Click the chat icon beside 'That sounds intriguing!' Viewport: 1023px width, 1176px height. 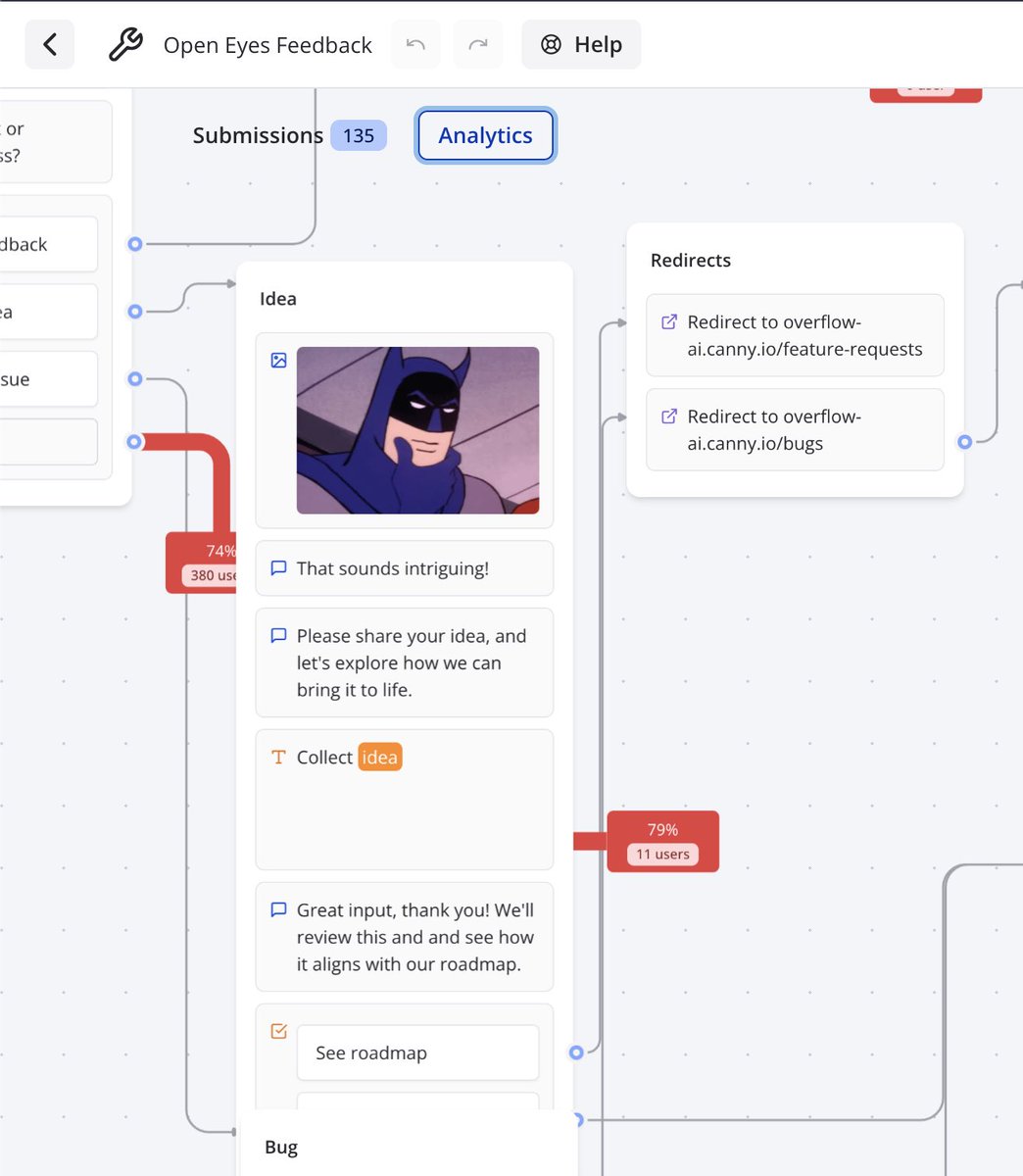(278, 567)
